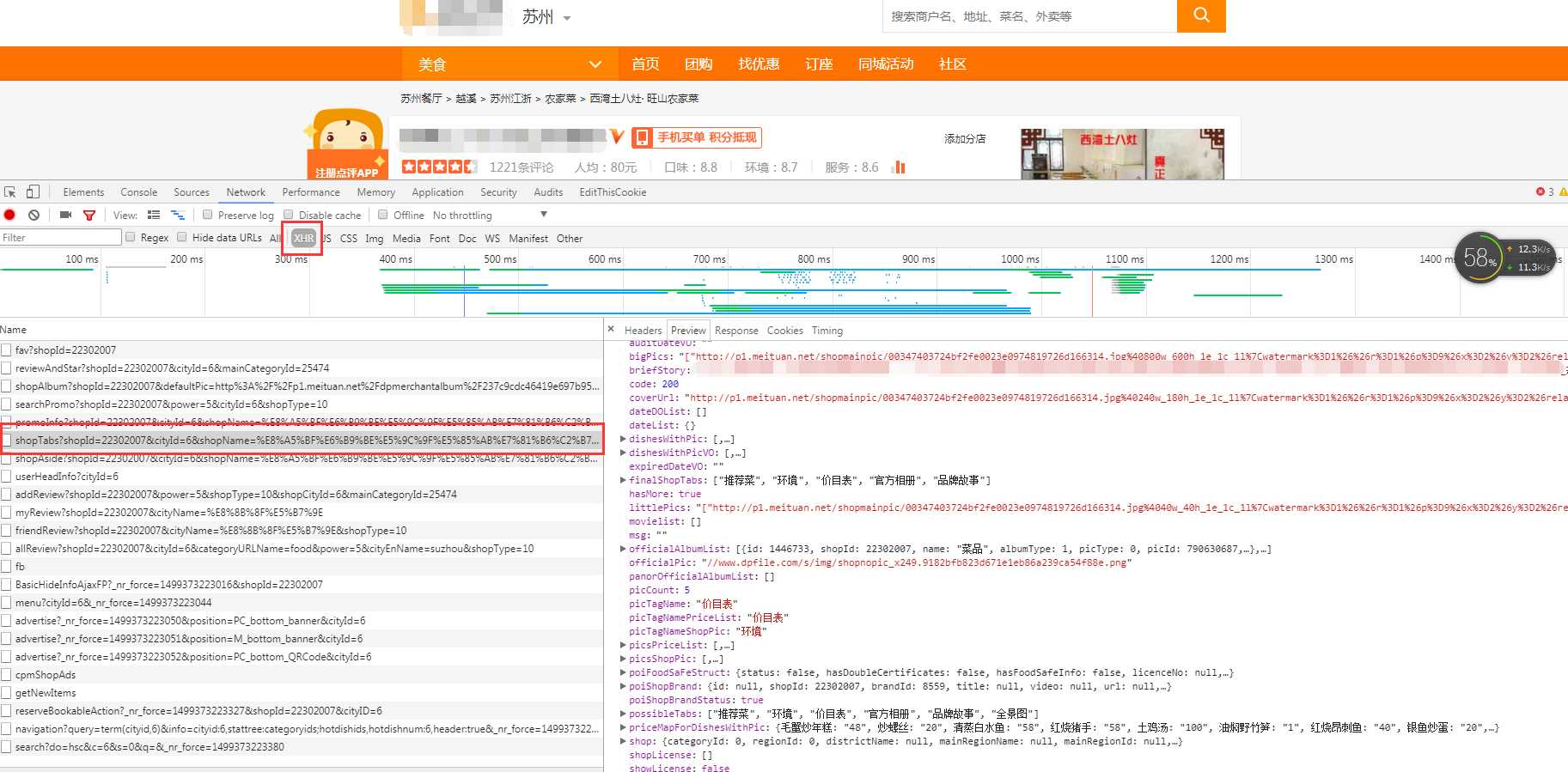This screenshot has height=772, width=1568.
Task: Open the Application tab
Action: tap(437, 192)
